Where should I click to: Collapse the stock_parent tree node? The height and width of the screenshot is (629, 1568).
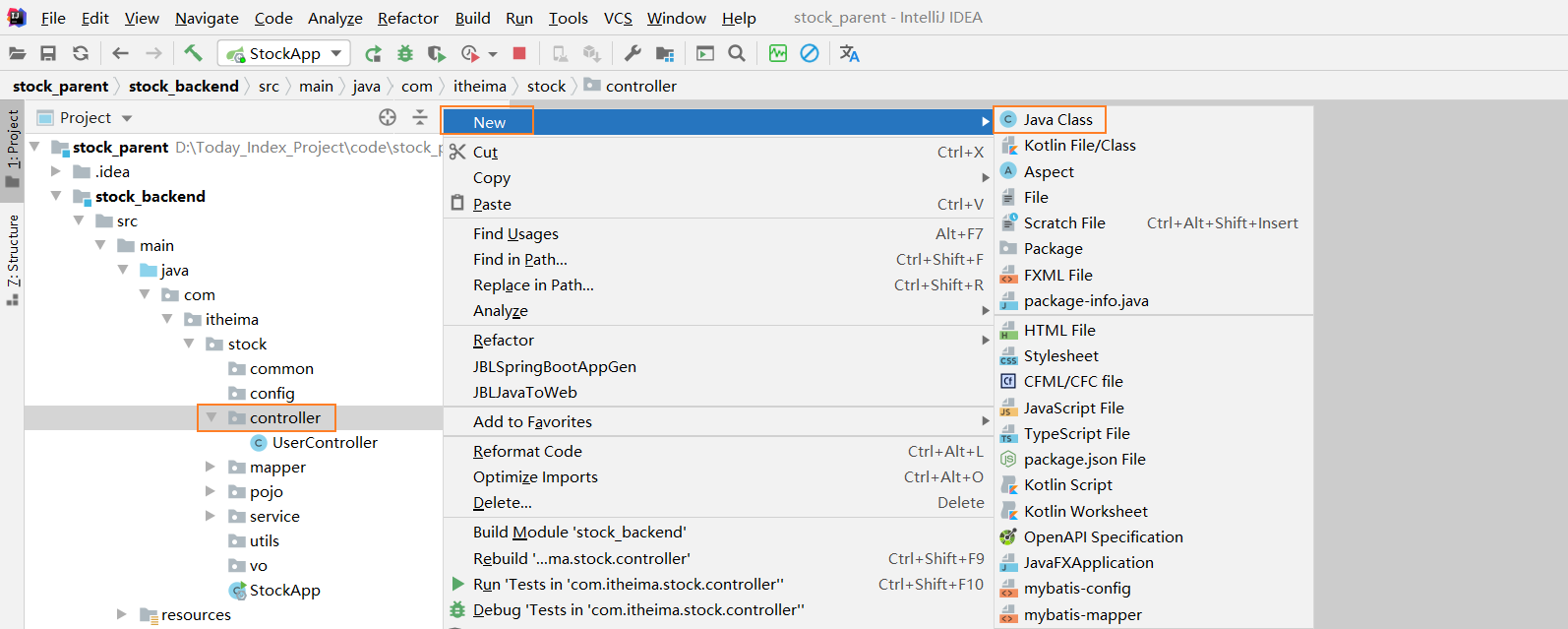[35, 147]
